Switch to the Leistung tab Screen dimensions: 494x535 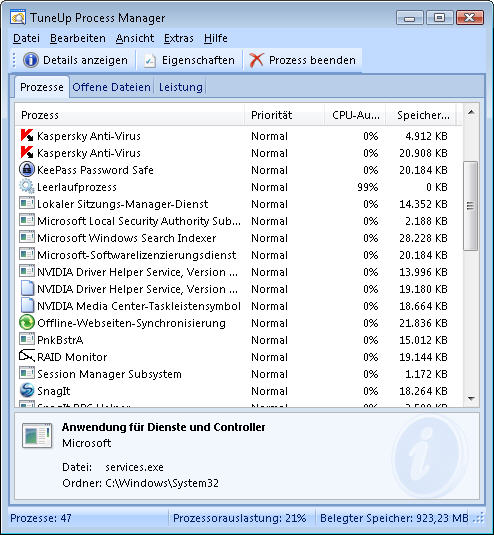pos(180,87)
